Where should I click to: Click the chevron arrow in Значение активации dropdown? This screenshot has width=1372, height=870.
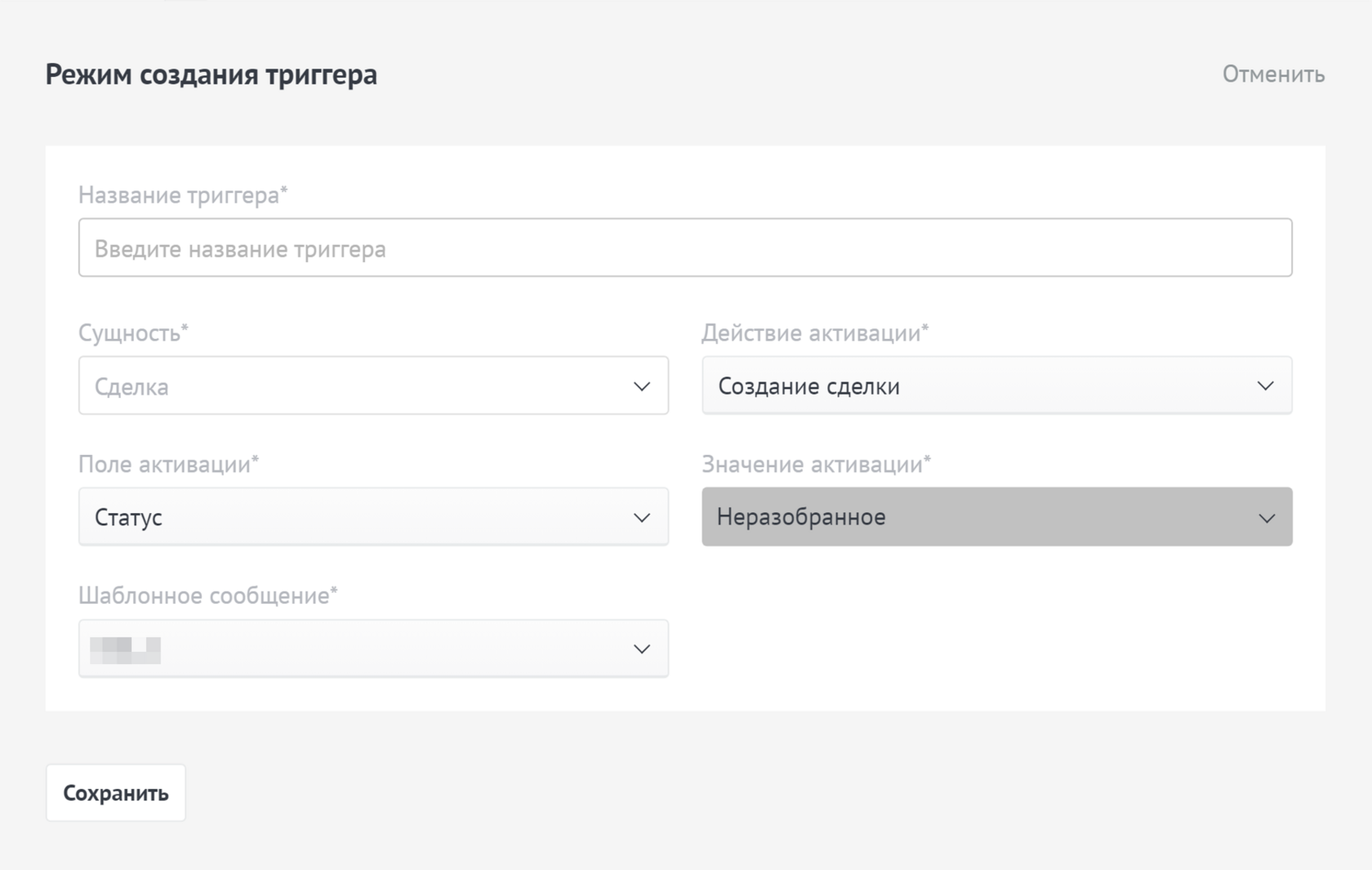[1266, 518]
